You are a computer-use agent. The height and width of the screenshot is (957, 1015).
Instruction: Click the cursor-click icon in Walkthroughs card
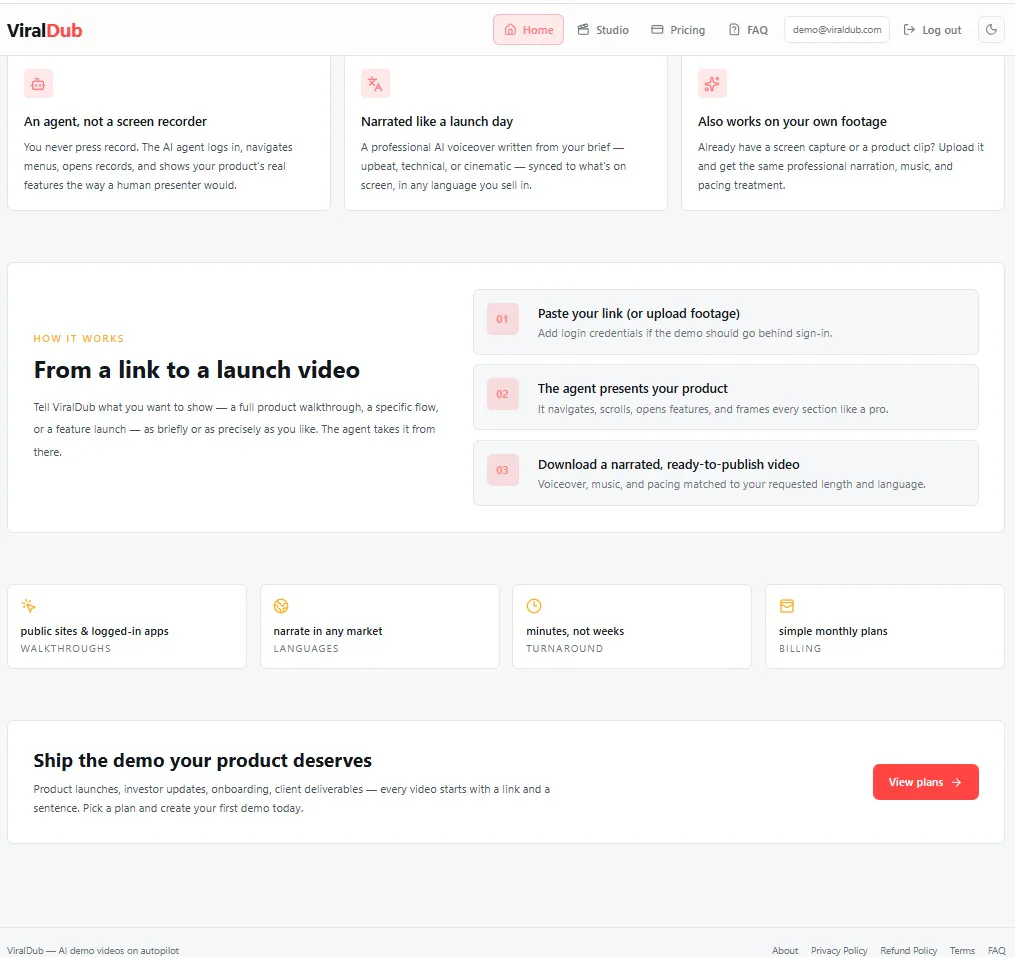(x=28, y=606)
